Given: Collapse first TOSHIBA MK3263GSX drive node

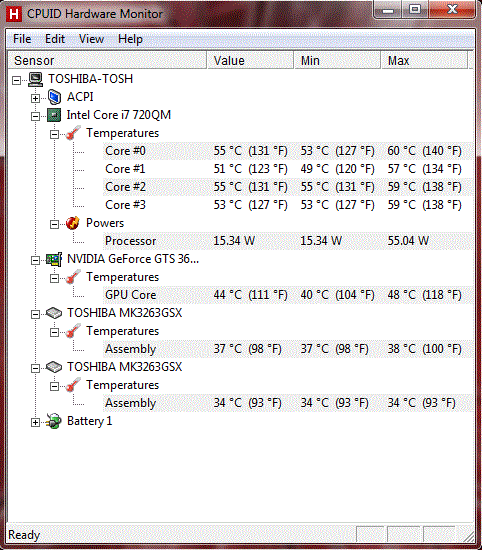Looking at the screenshot, I should pyautogui.click(x=35, y=314).
